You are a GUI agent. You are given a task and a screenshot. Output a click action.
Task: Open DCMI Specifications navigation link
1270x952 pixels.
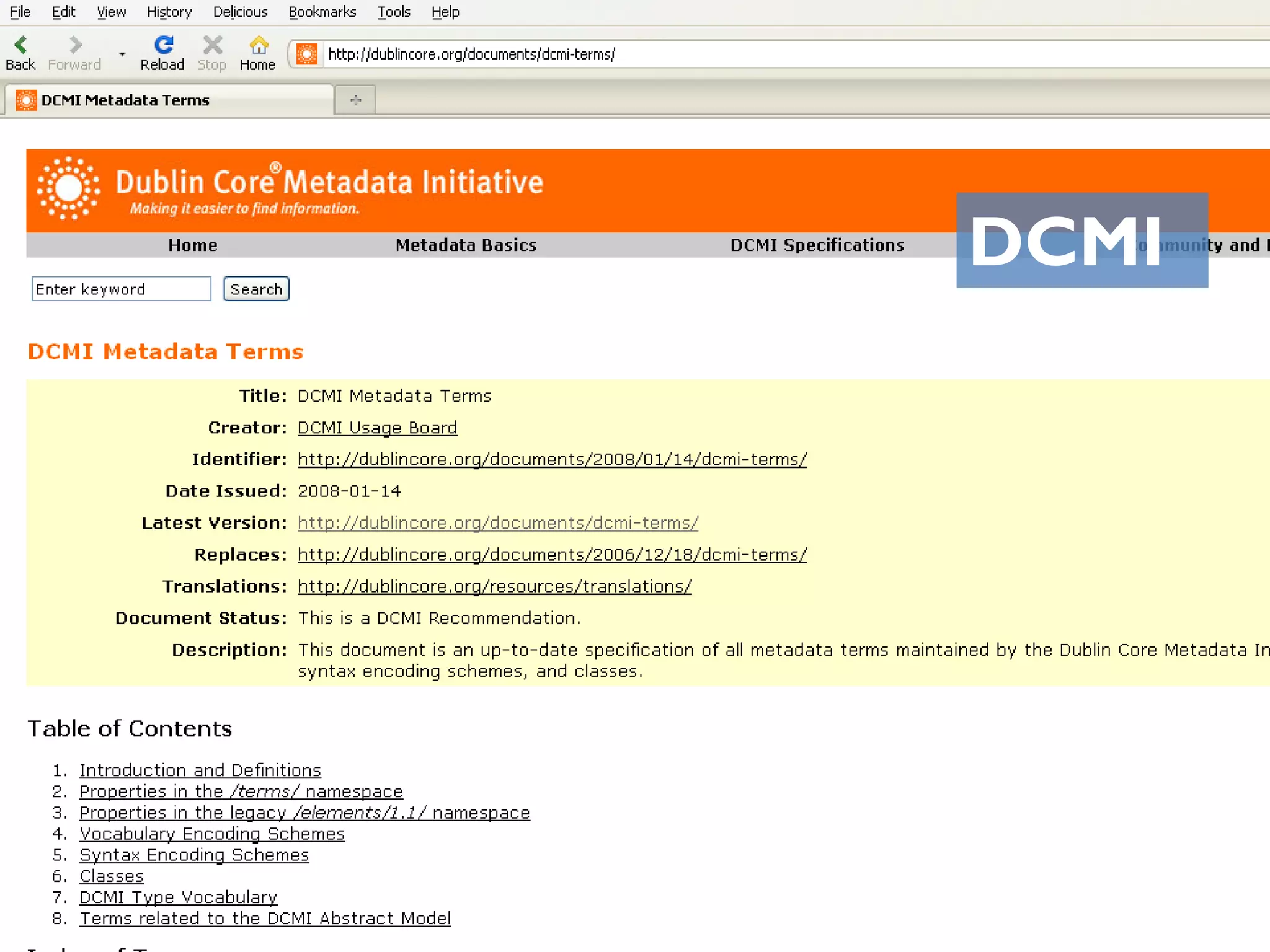tap(817, 245)
